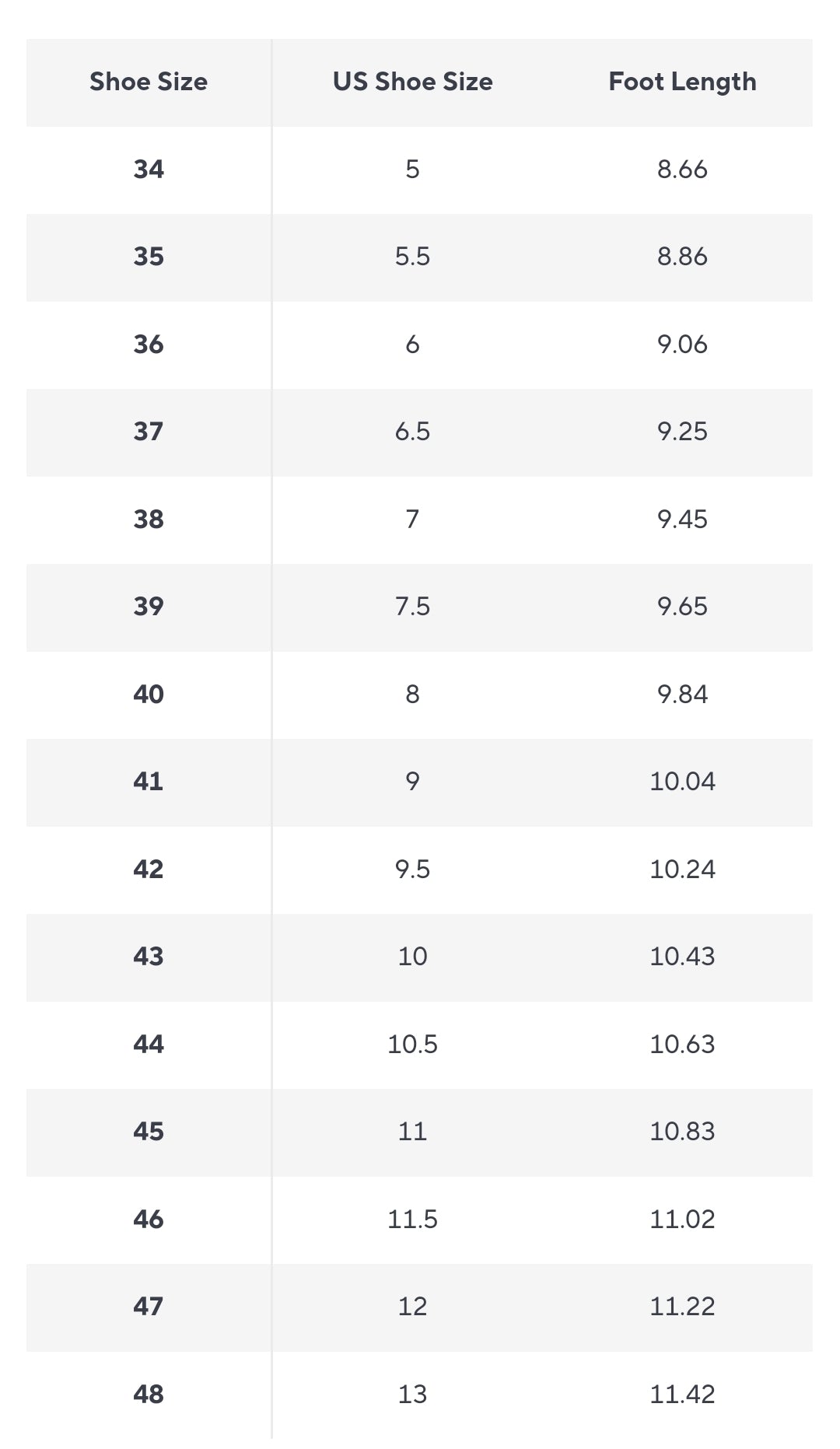Click foot length value 8.66
This screenshot has width=840, height=1449.
(682, 169)
